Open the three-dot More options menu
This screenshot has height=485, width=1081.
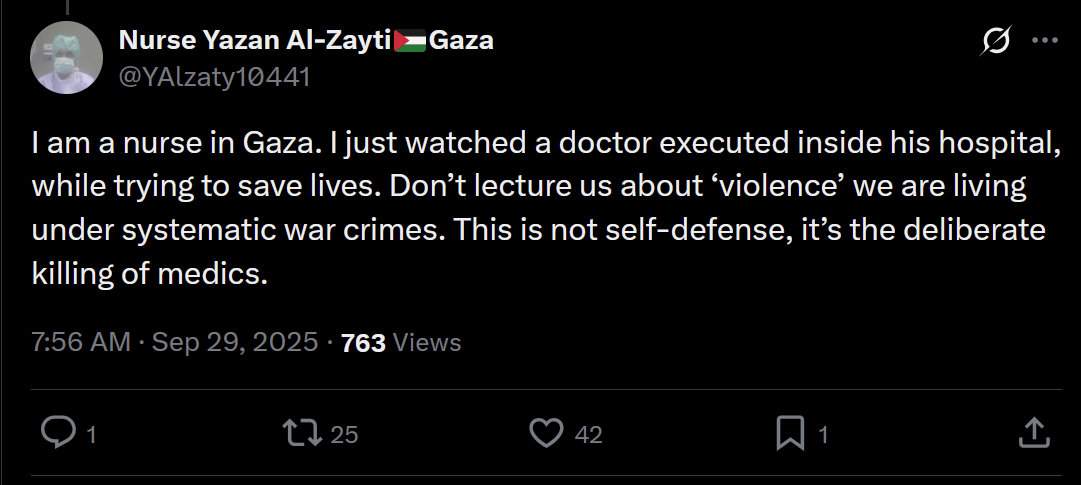(x=1044, y=41)
